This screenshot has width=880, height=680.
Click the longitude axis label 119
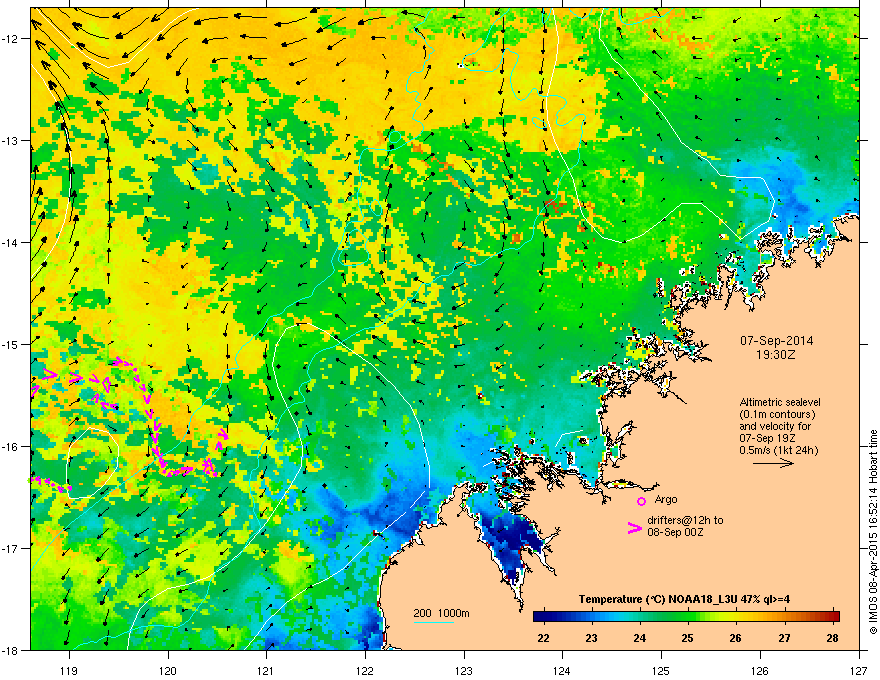pyautogui.click(x=69, y=670)
